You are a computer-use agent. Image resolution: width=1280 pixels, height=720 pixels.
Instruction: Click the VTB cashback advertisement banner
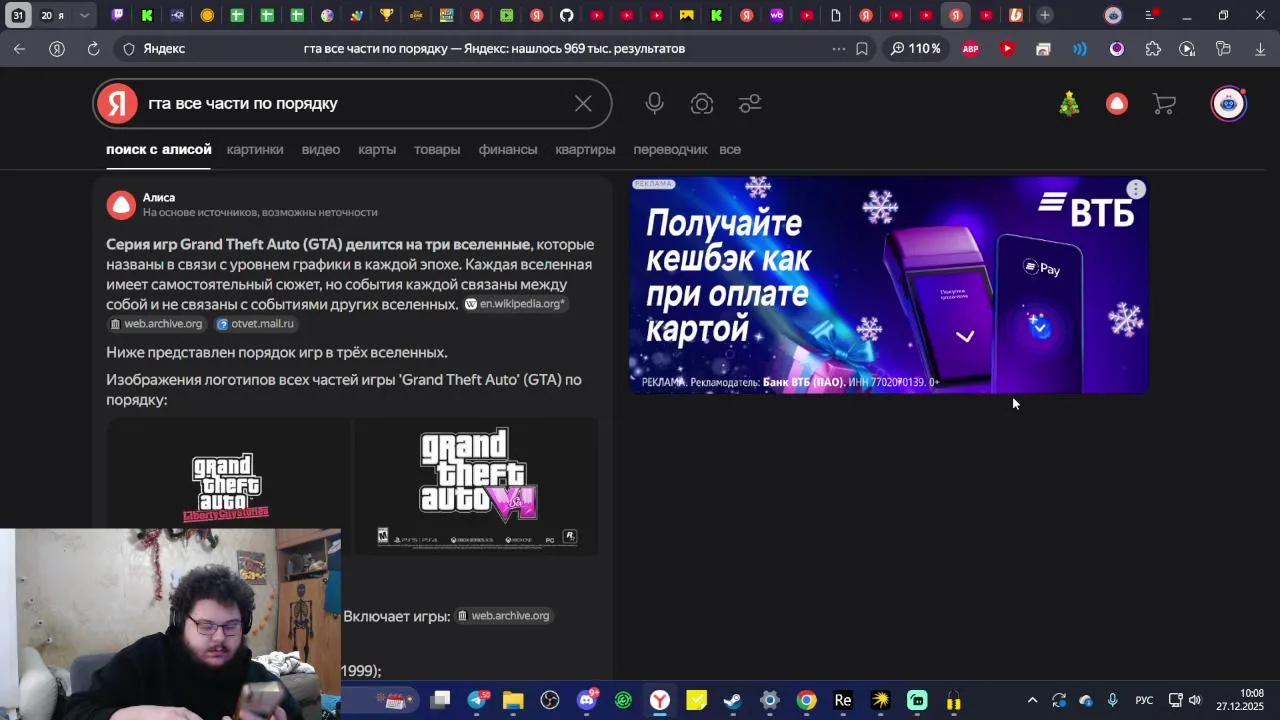888,285
